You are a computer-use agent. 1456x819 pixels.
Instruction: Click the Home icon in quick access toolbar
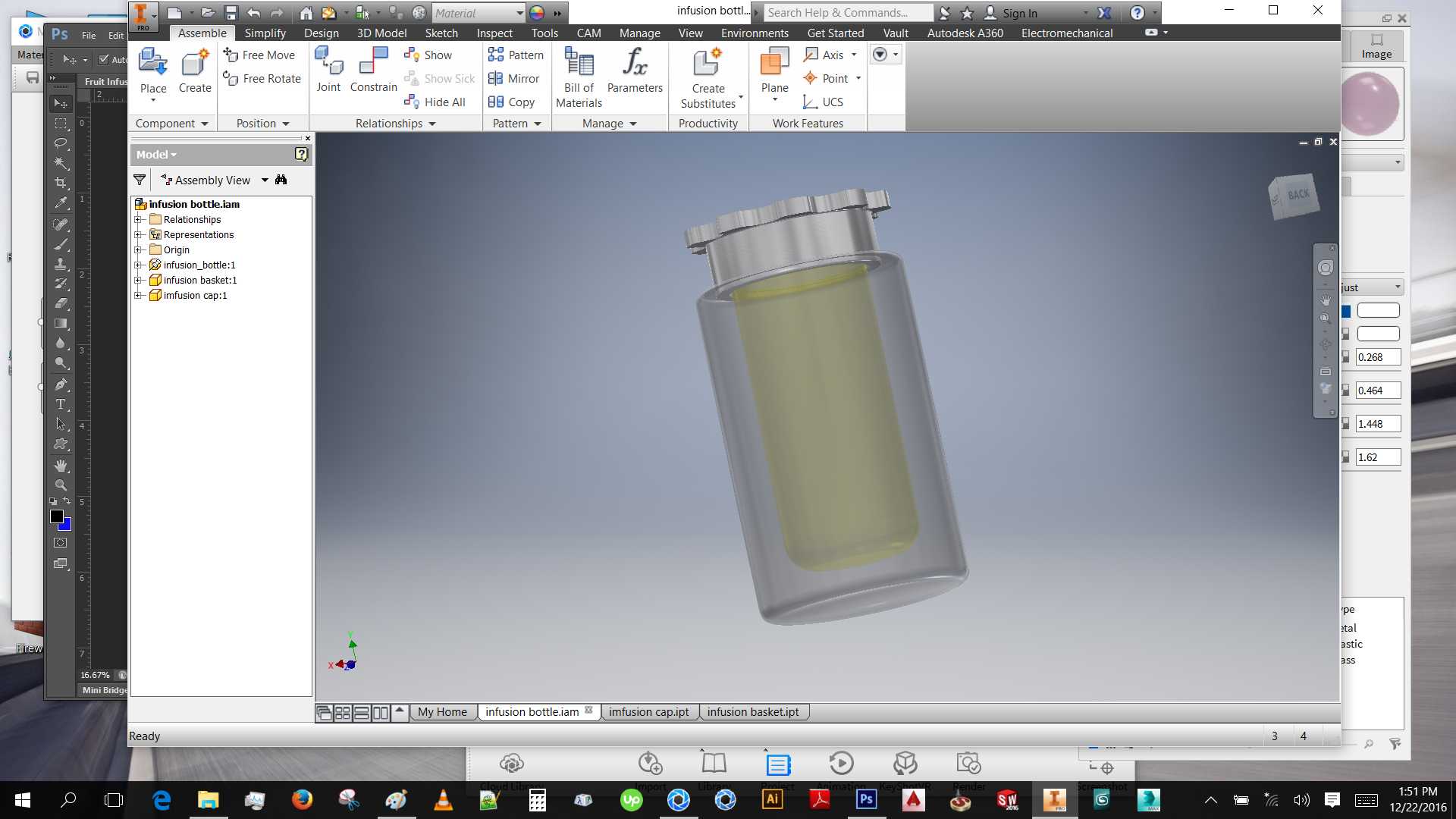pos(306,13)
